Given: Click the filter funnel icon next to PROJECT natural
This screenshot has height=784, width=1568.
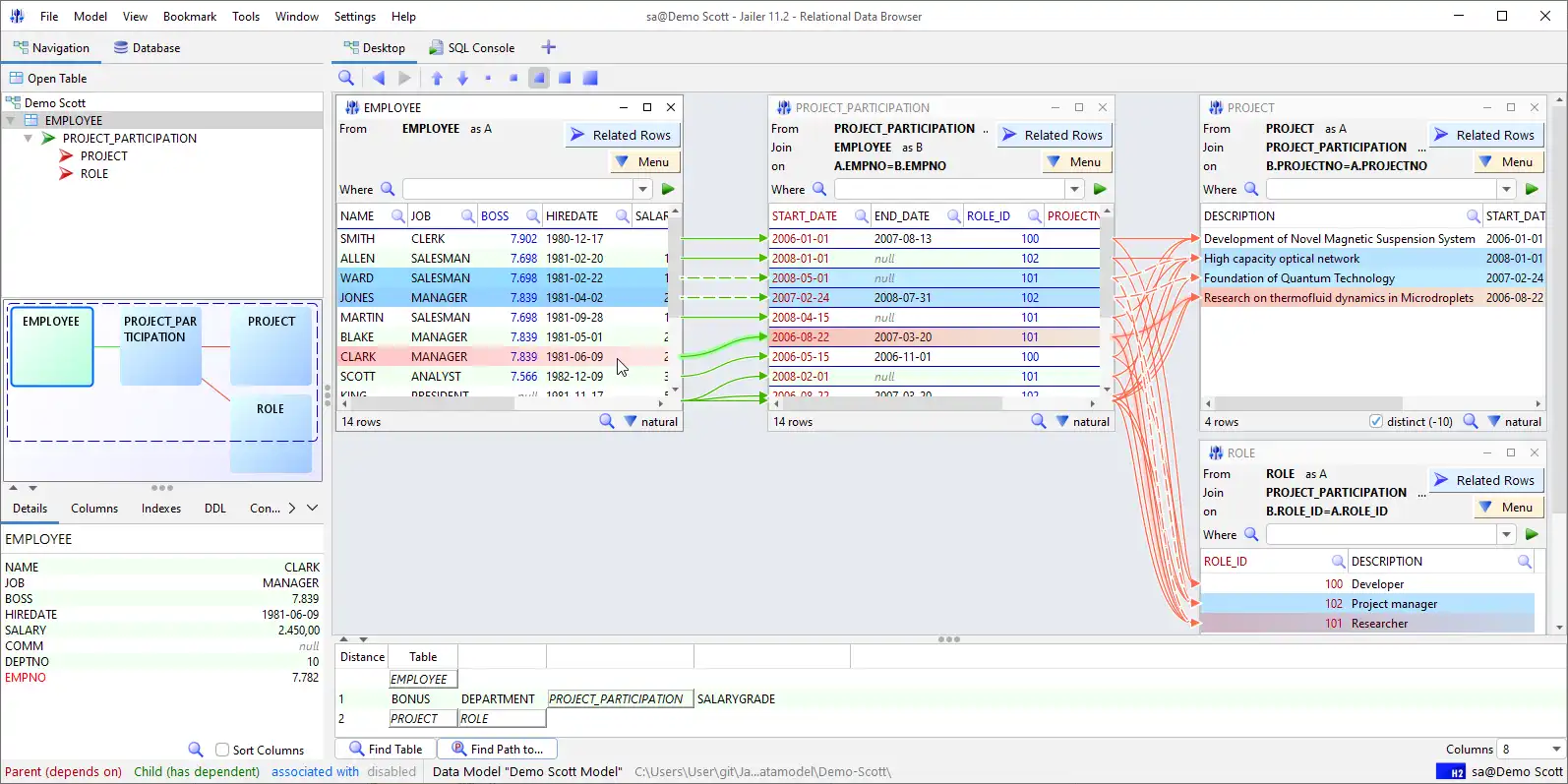Looking at the screenshot, I should pos(1494,422).
